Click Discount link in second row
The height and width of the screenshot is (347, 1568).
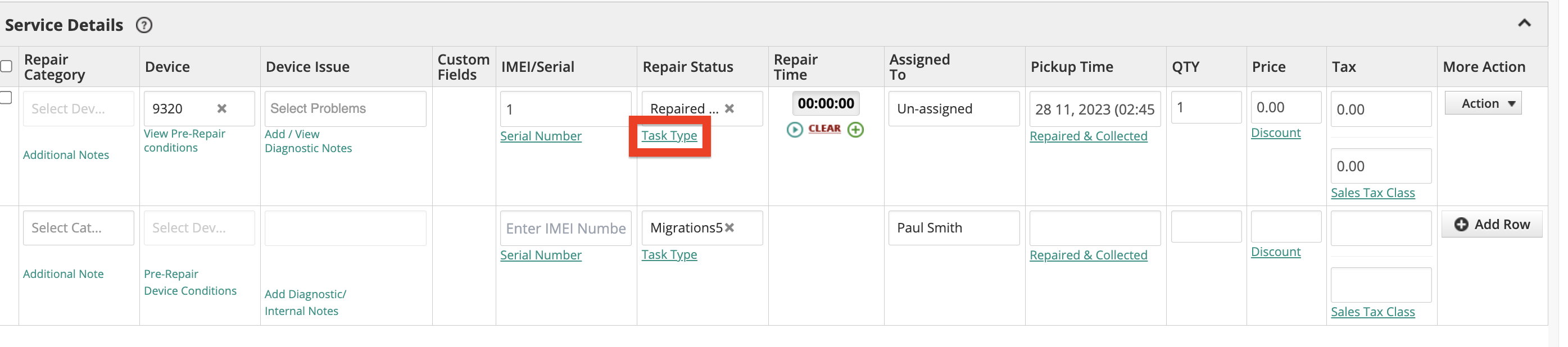1275,252
